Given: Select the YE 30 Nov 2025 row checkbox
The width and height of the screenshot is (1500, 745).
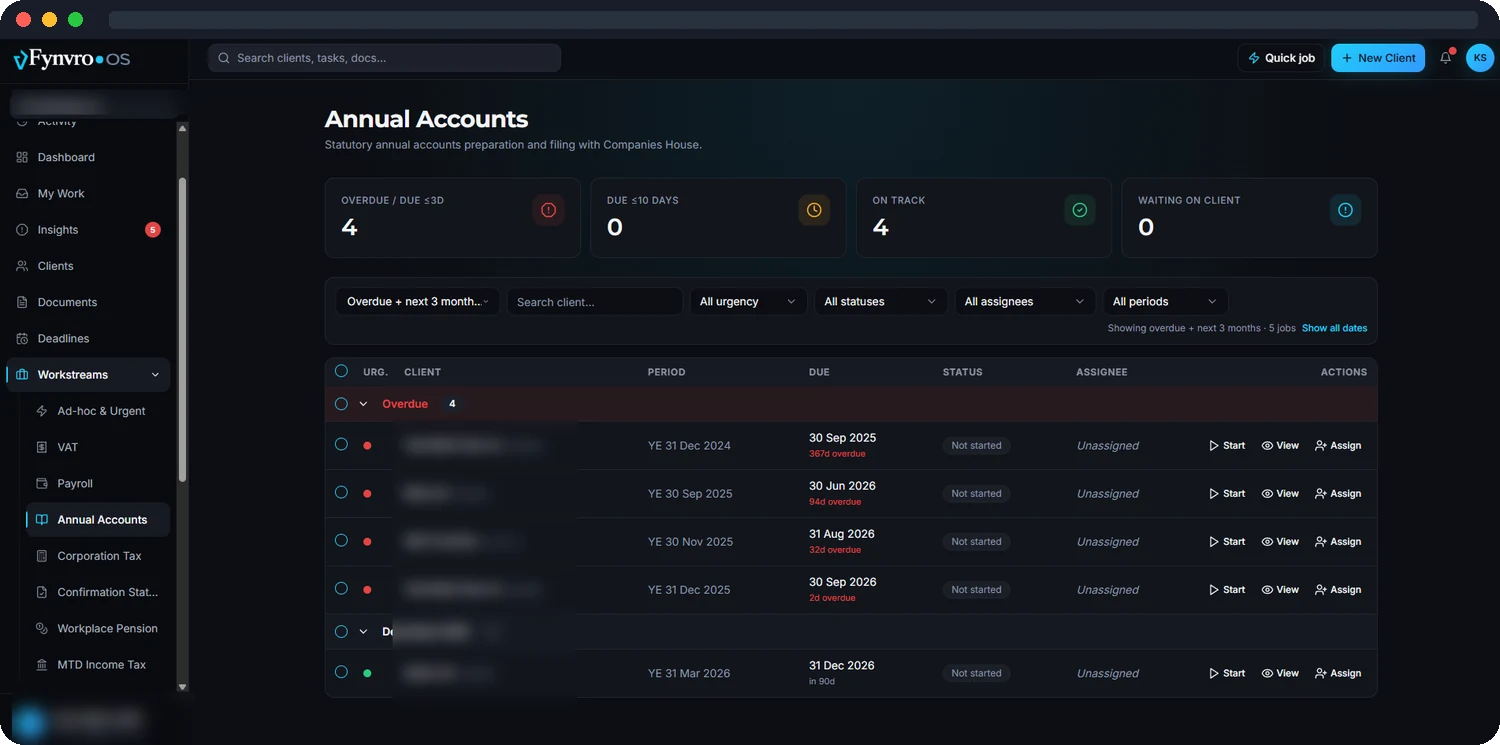Looking at the screenshot, I should (341, 540).
